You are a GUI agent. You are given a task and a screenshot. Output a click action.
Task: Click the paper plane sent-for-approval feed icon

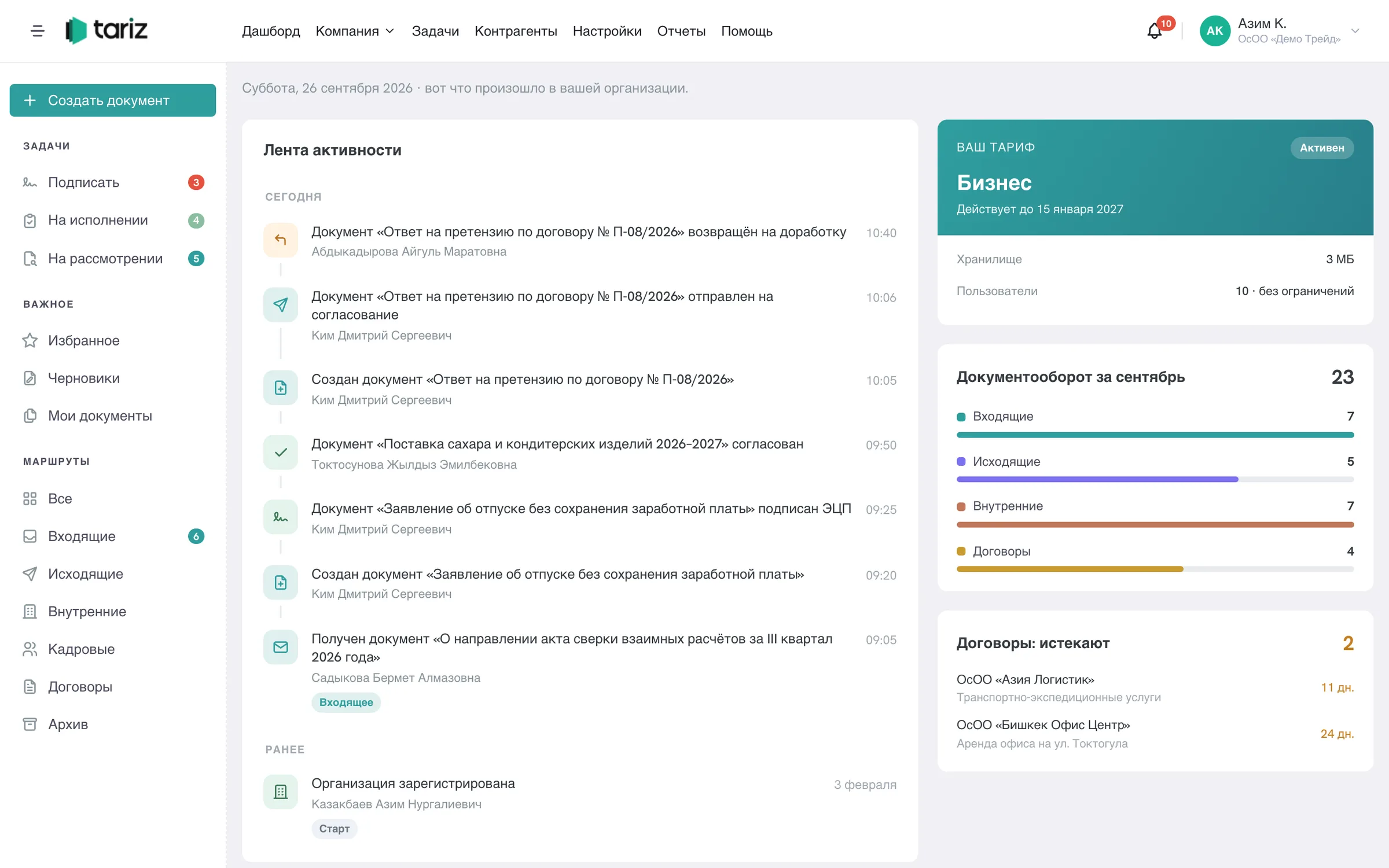pos(281,304)
